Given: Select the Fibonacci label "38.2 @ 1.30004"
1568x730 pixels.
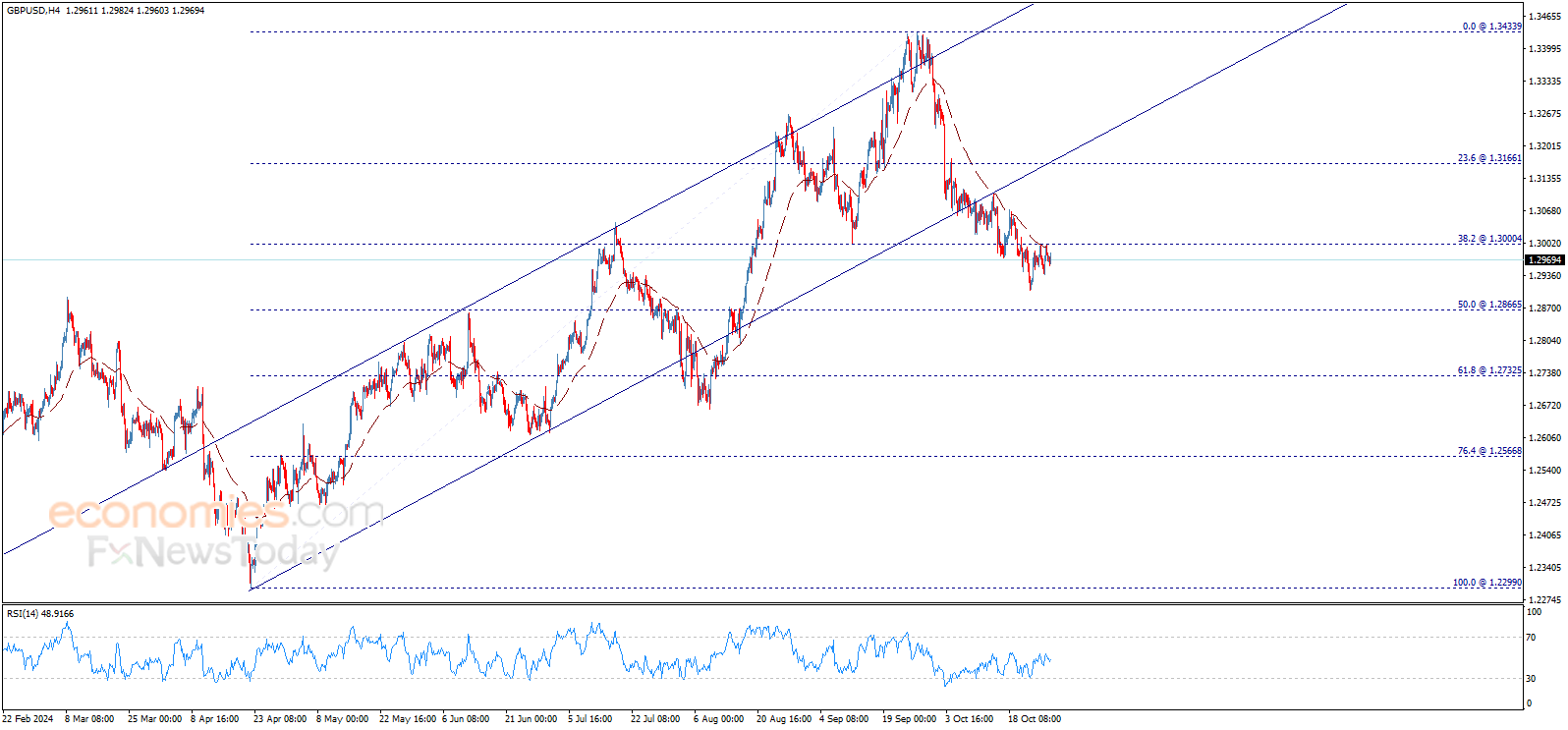Looking at the screenshot, I should click(x=1489, y=239).
